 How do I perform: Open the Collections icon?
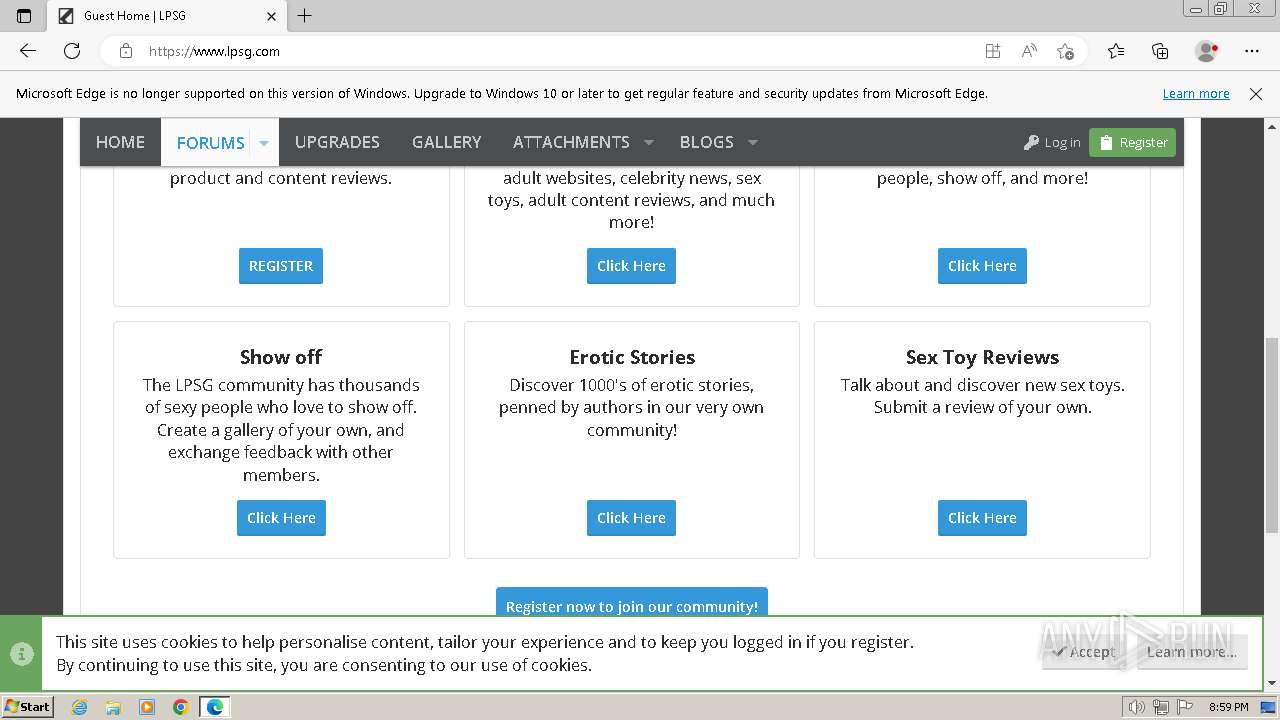click(1160, 51)
